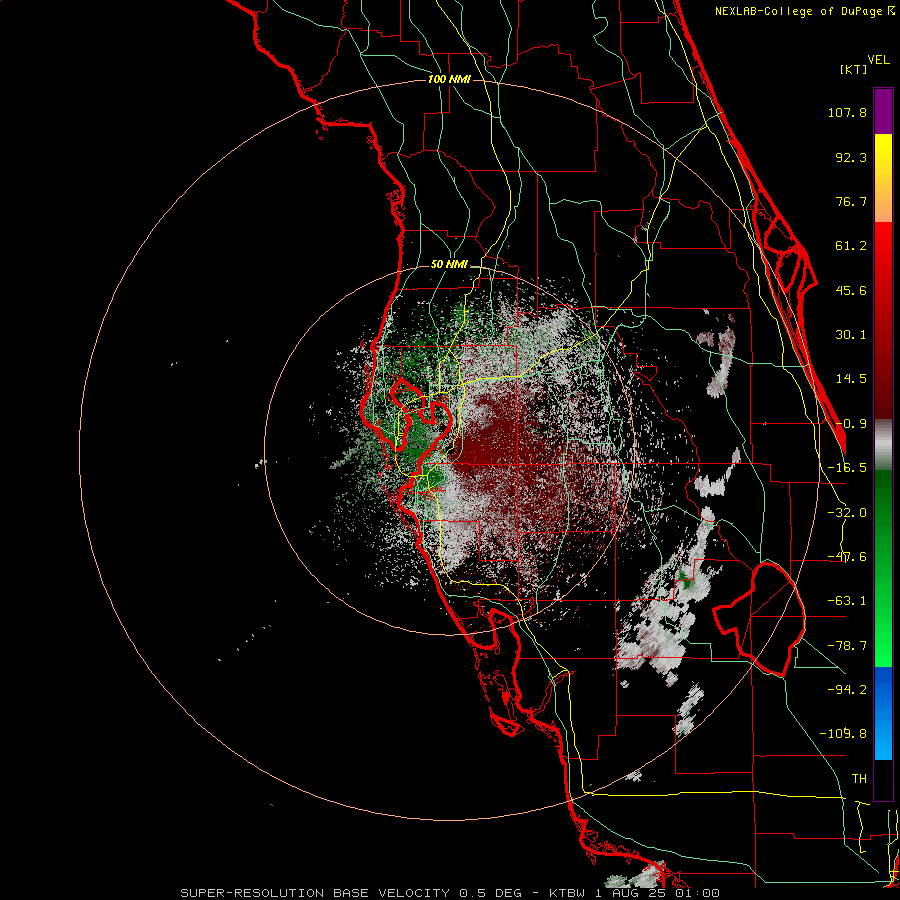Click the 76.7 velocity scale value
This screenshot has width=900, height=900.
(x=851, y=201)
